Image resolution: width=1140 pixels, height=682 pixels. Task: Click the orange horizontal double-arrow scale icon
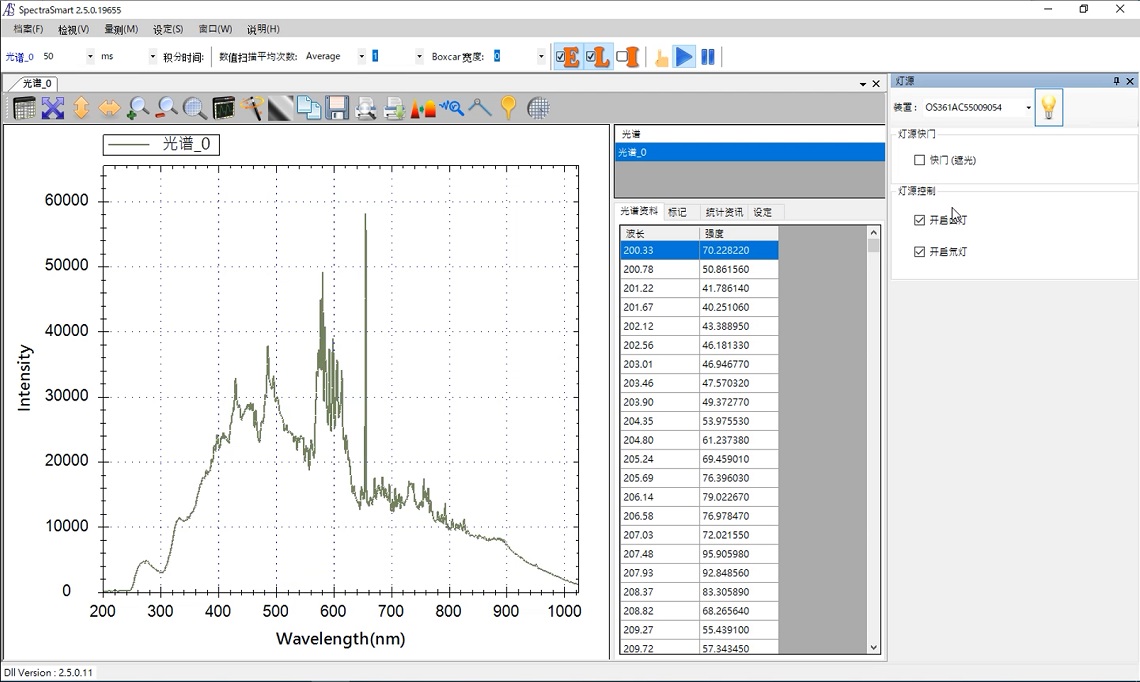[x=109, y=108]
